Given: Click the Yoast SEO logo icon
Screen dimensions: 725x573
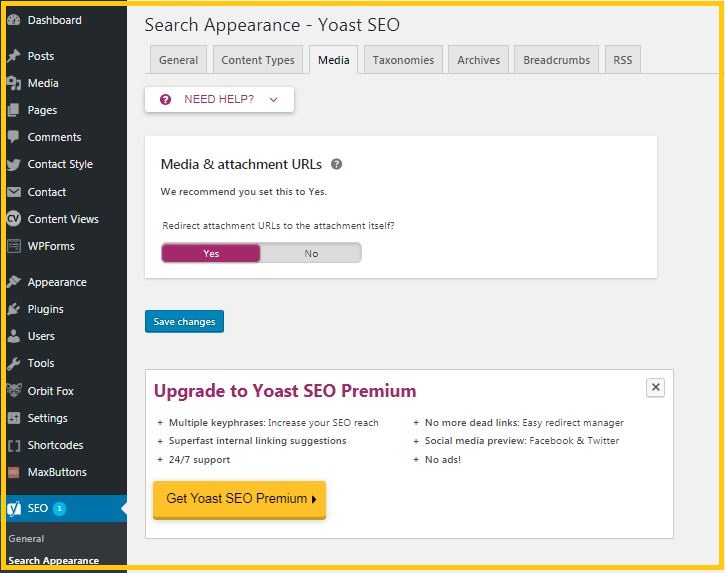Looking at the screenshot, I should click(x=14, y=508).
